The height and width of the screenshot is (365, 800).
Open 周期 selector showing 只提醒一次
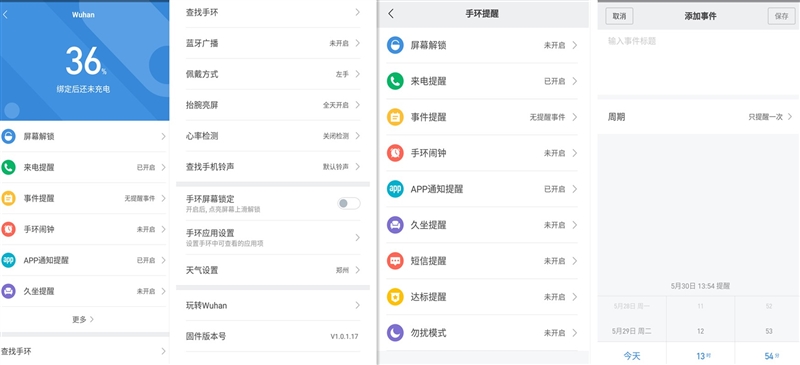pos(698,117)
